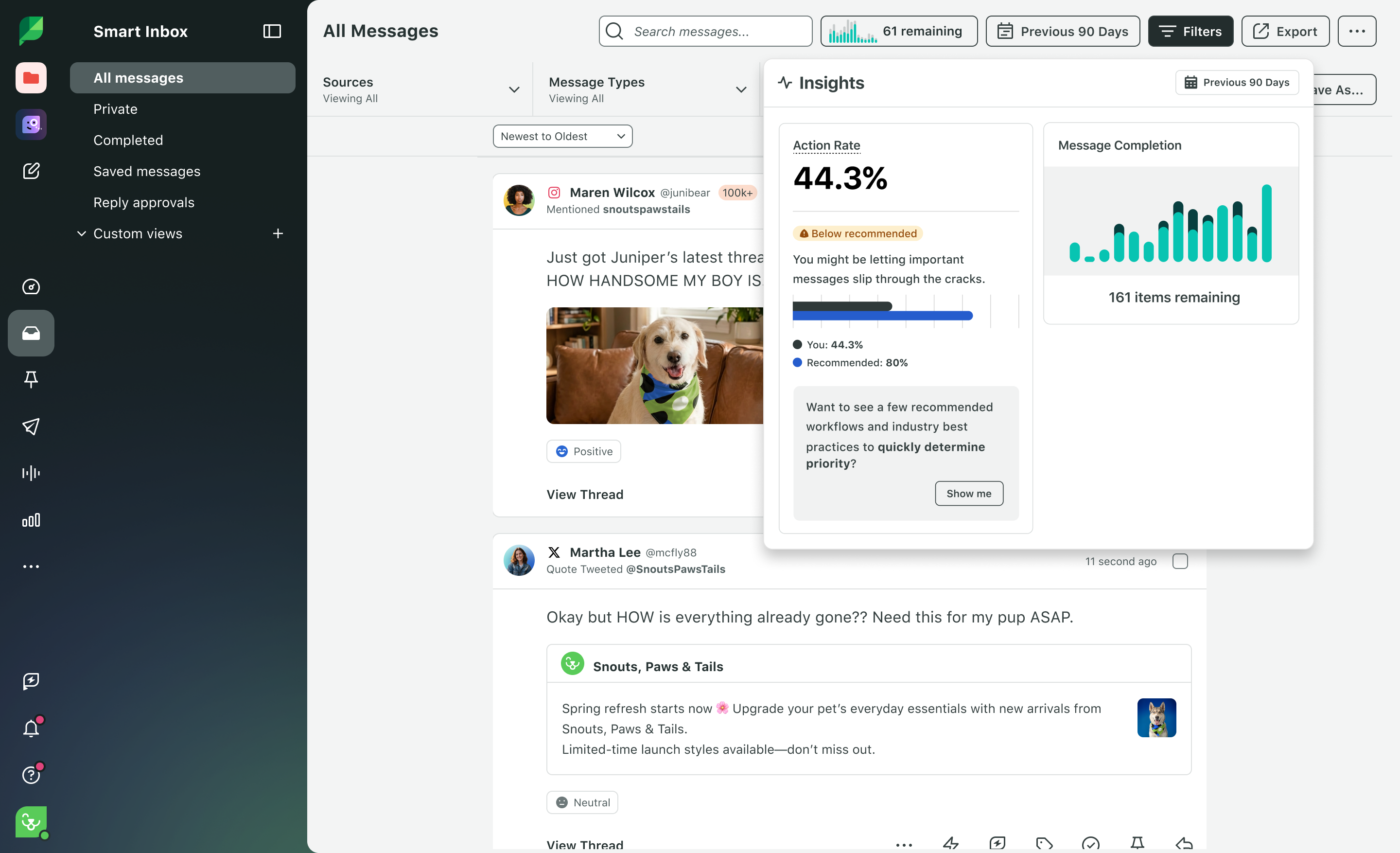
Task: Click more options dots on Martha Lee message
Action: 904,844
